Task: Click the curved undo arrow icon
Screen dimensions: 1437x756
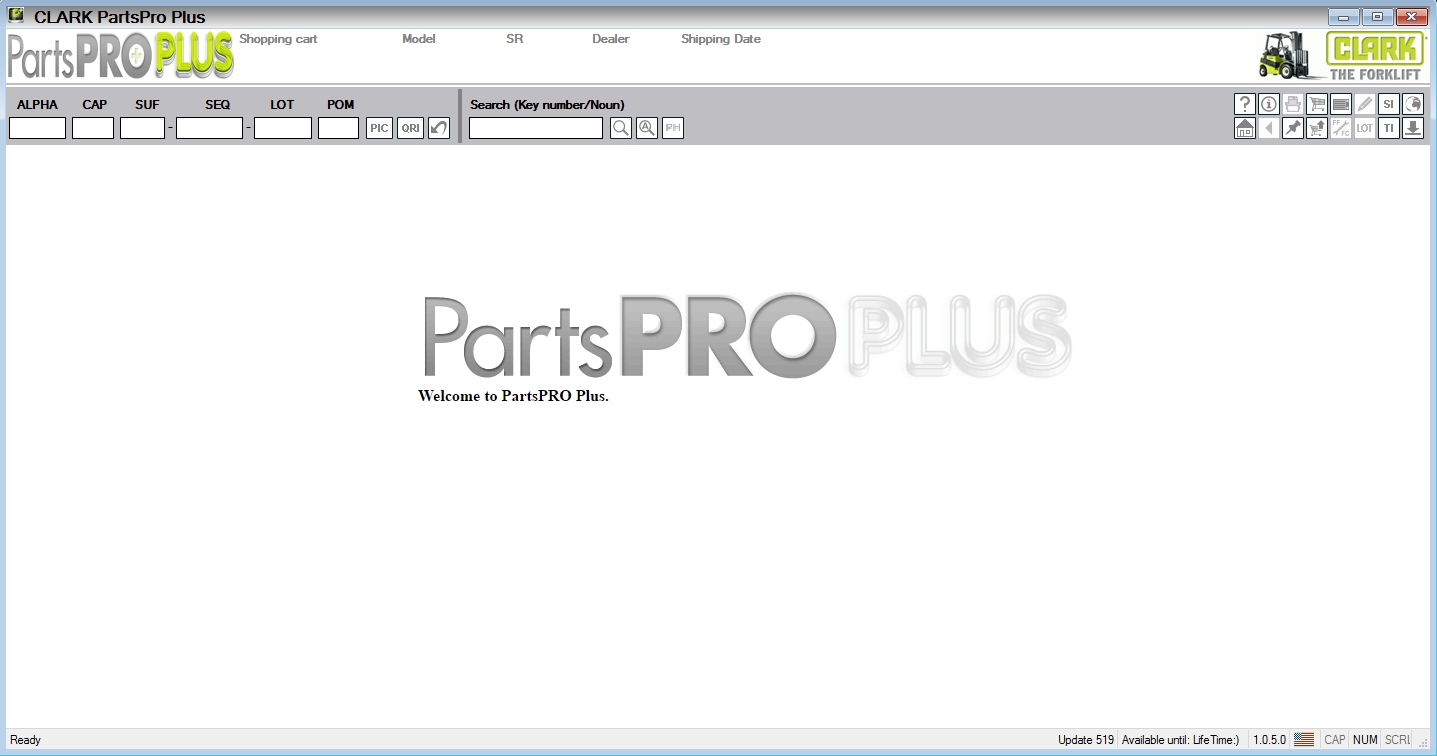Action: (439, 128)
